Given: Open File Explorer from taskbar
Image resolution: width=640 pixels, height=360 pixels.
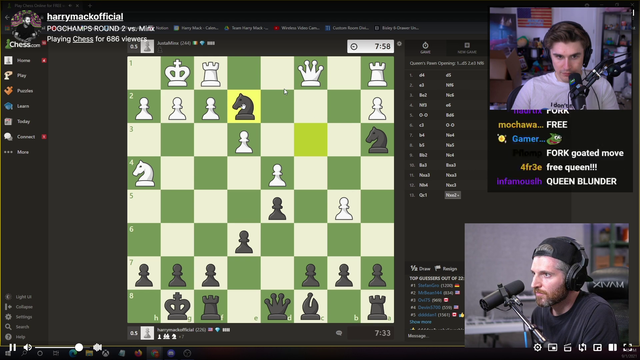Looking at the screenshot, I should point(89,353).
